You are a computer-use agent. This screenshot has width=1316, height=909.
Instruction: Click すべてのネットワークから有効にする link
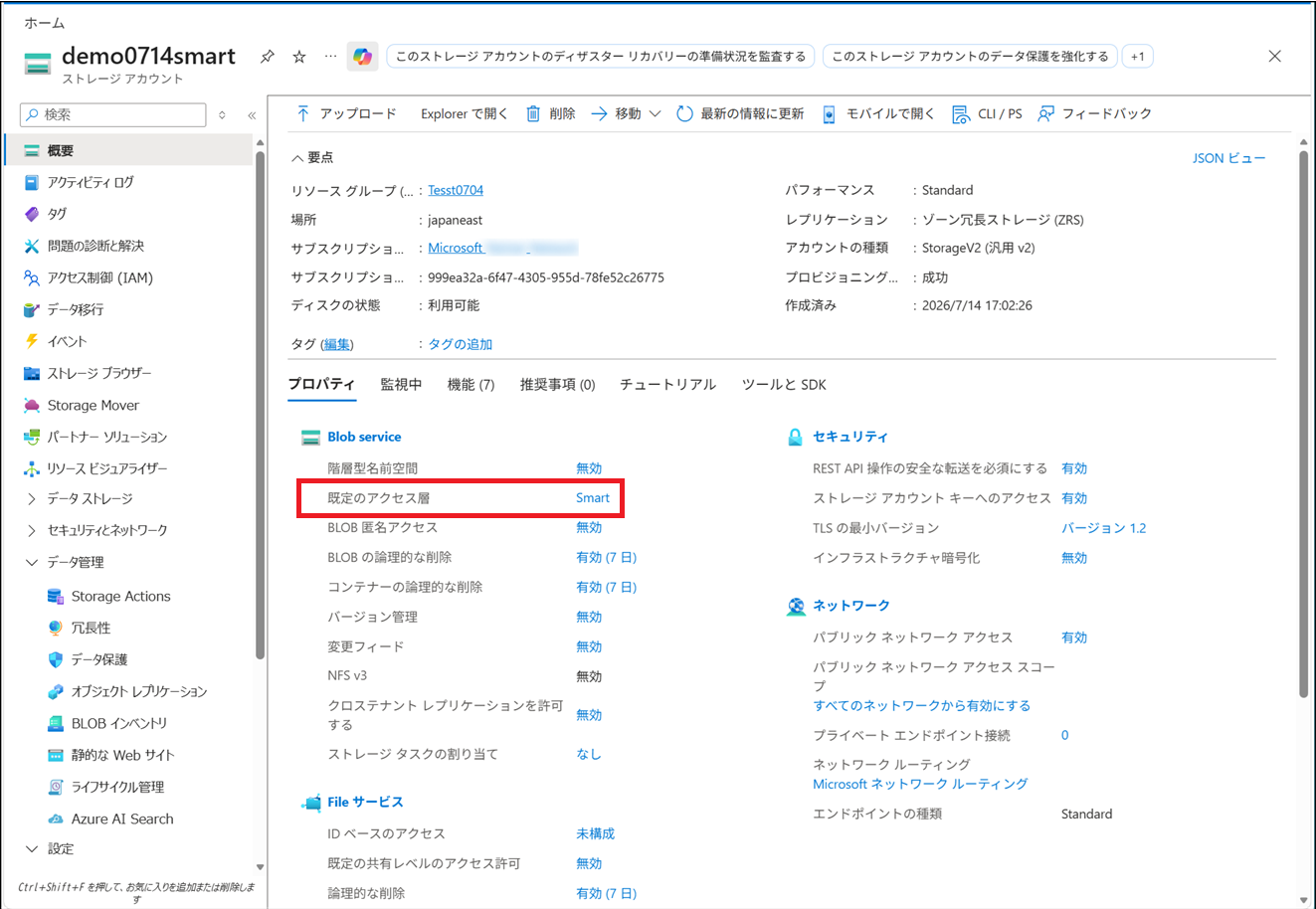click(921, 705)
